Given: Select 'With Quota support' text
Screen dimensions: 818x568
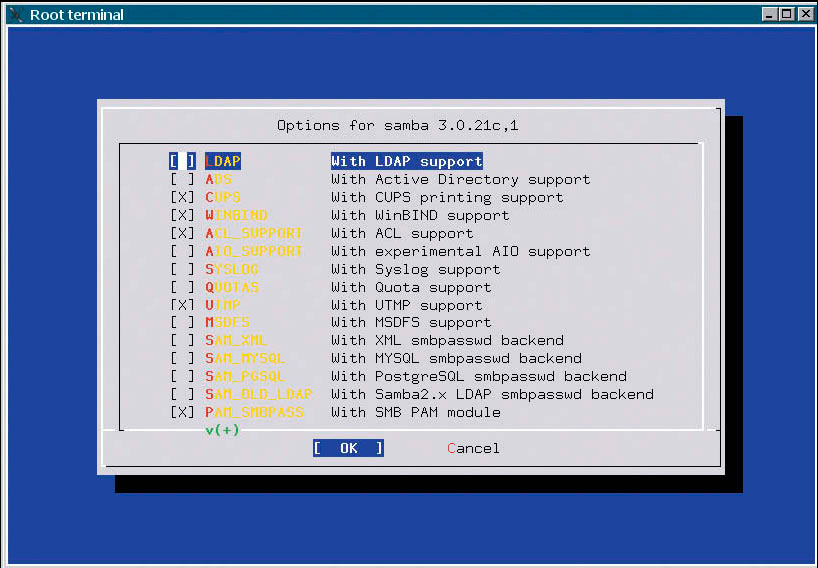Looking at the screenshot, I should pyautogui.click(x=411, y=287).
